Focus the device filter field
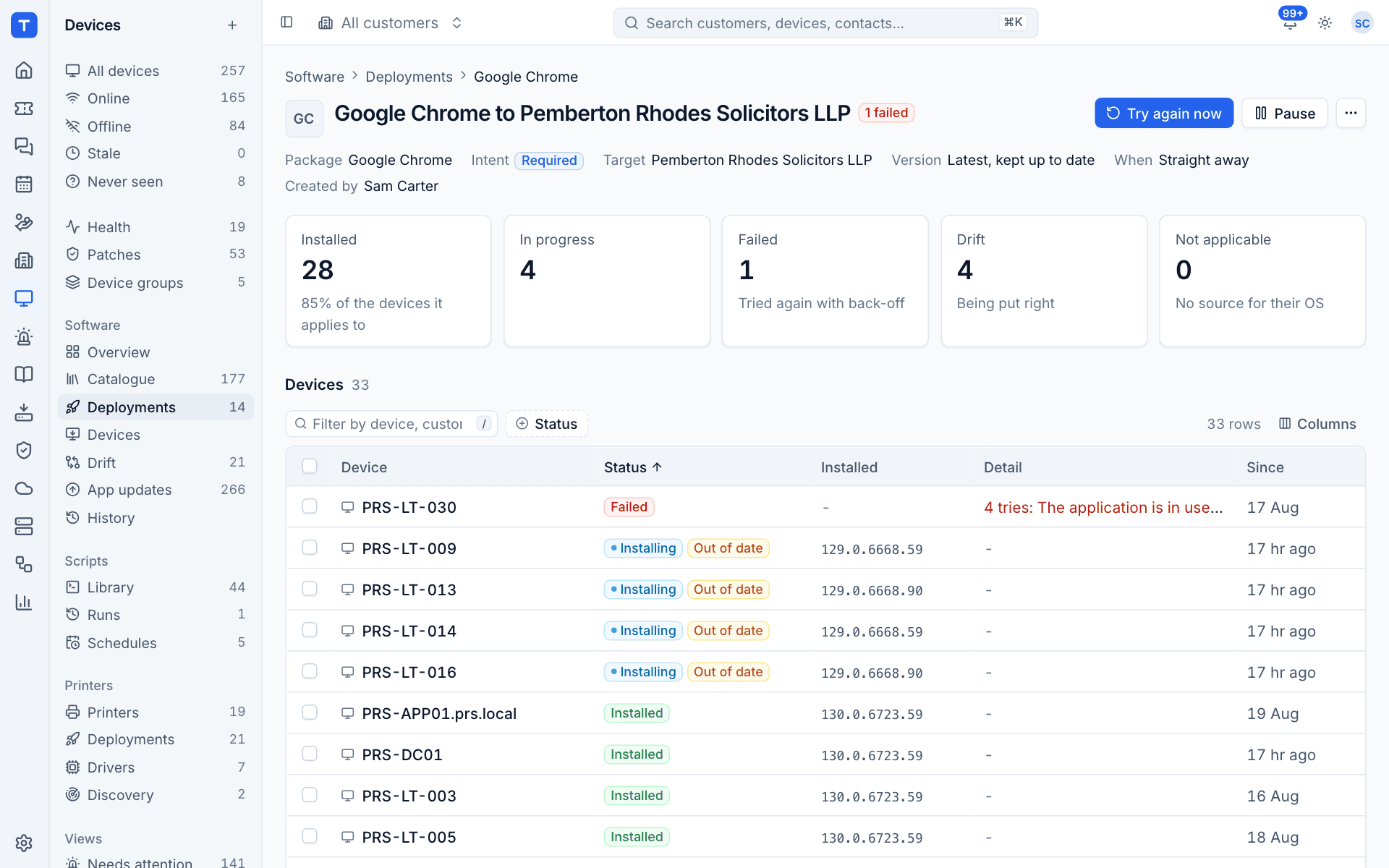The image size is (1389, 868). pos(392,424)
